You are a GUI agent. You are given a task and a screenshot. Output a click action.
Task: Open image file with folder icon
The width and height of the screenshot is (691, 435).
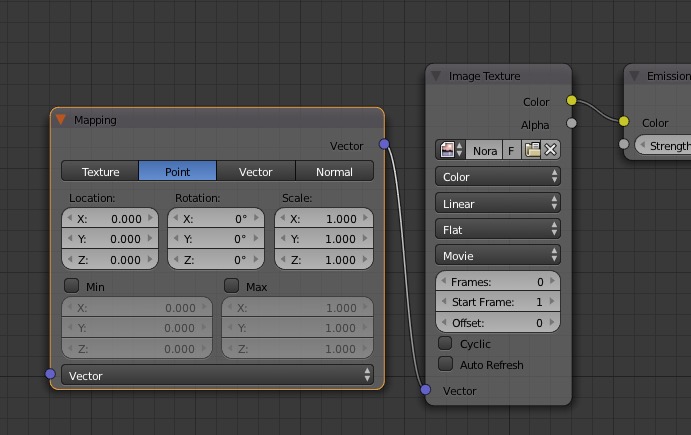tap(532, 150)
